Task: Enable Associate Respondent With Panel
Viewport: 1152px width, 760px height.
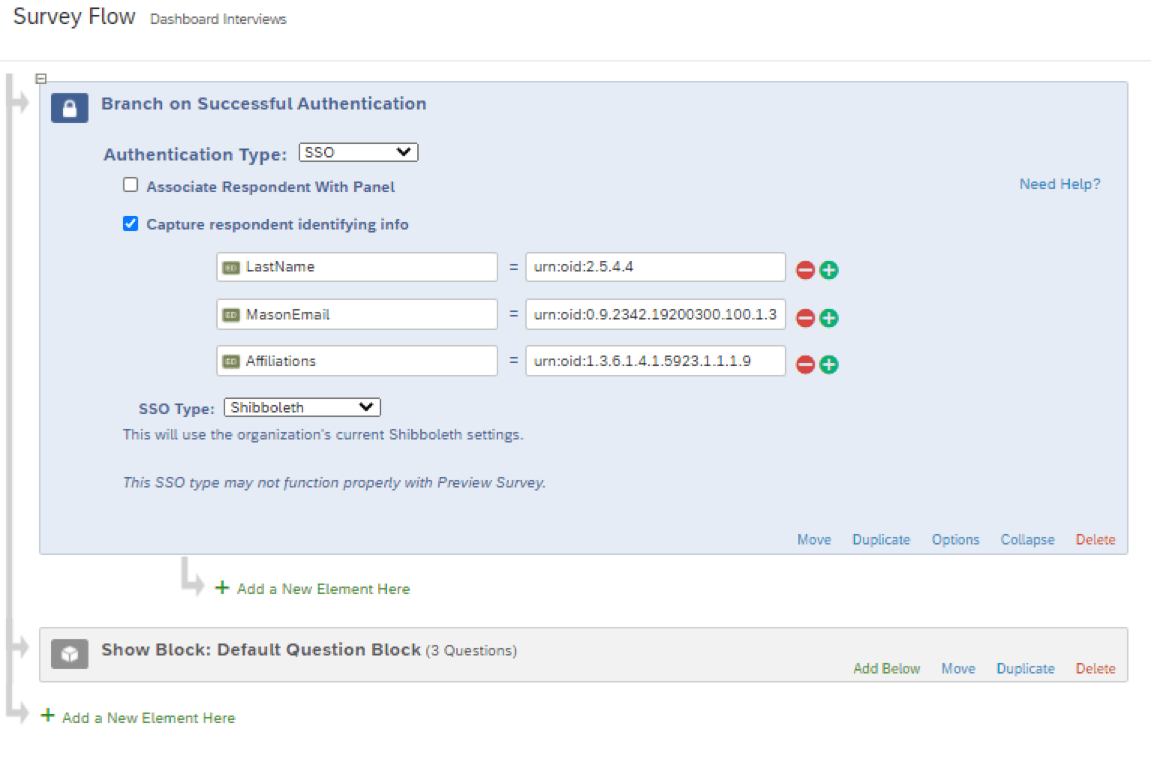Action: tap(130, 184)
